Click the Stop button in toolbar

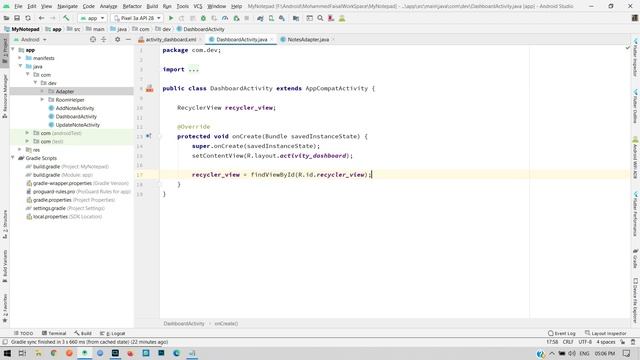click(247, 18)
